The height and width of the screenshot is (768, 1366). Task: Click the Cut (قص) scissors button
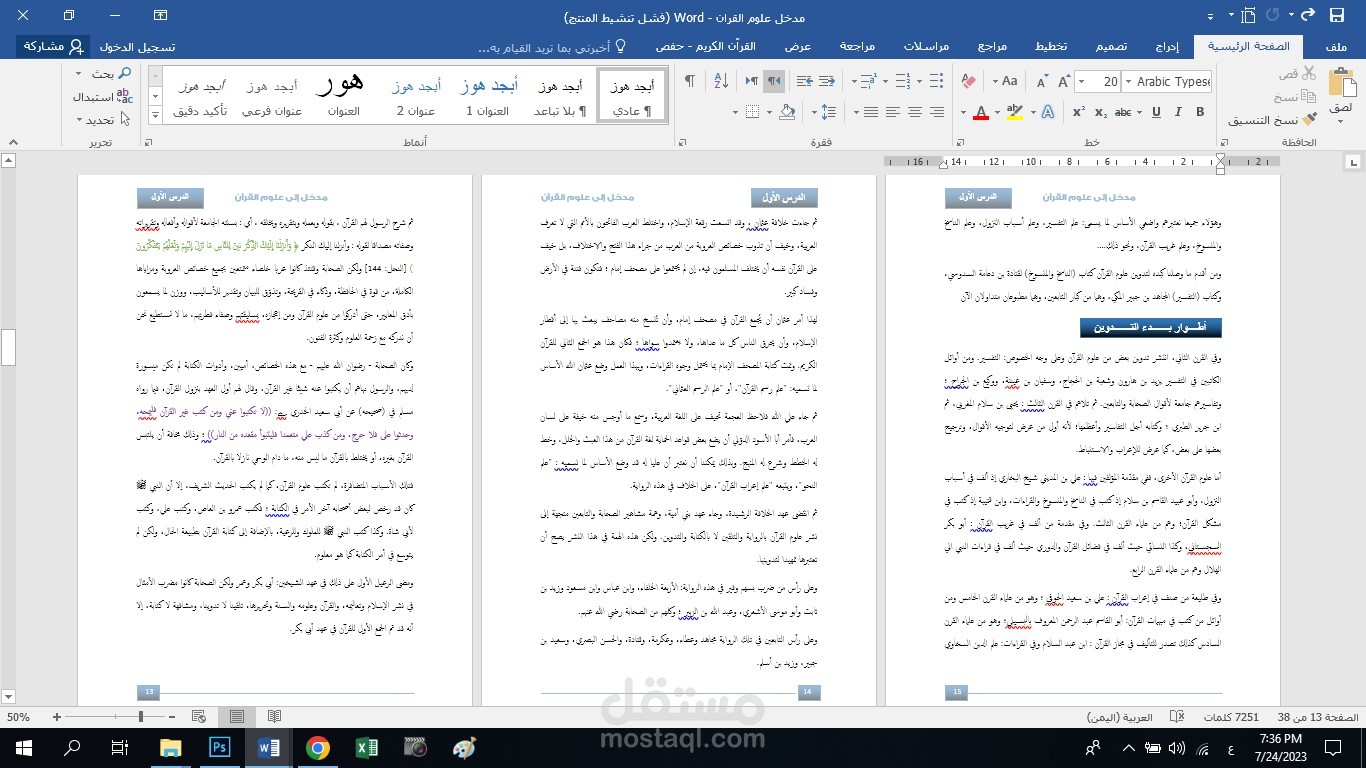(1296, 74)
